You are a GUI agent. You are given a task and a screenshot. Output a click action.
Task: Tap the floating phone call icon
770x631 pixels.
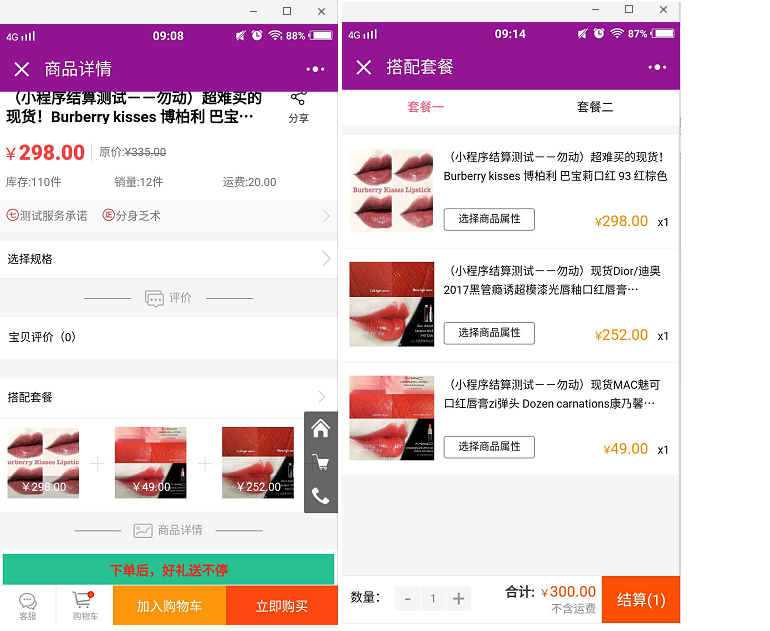(x=321, y=496)
